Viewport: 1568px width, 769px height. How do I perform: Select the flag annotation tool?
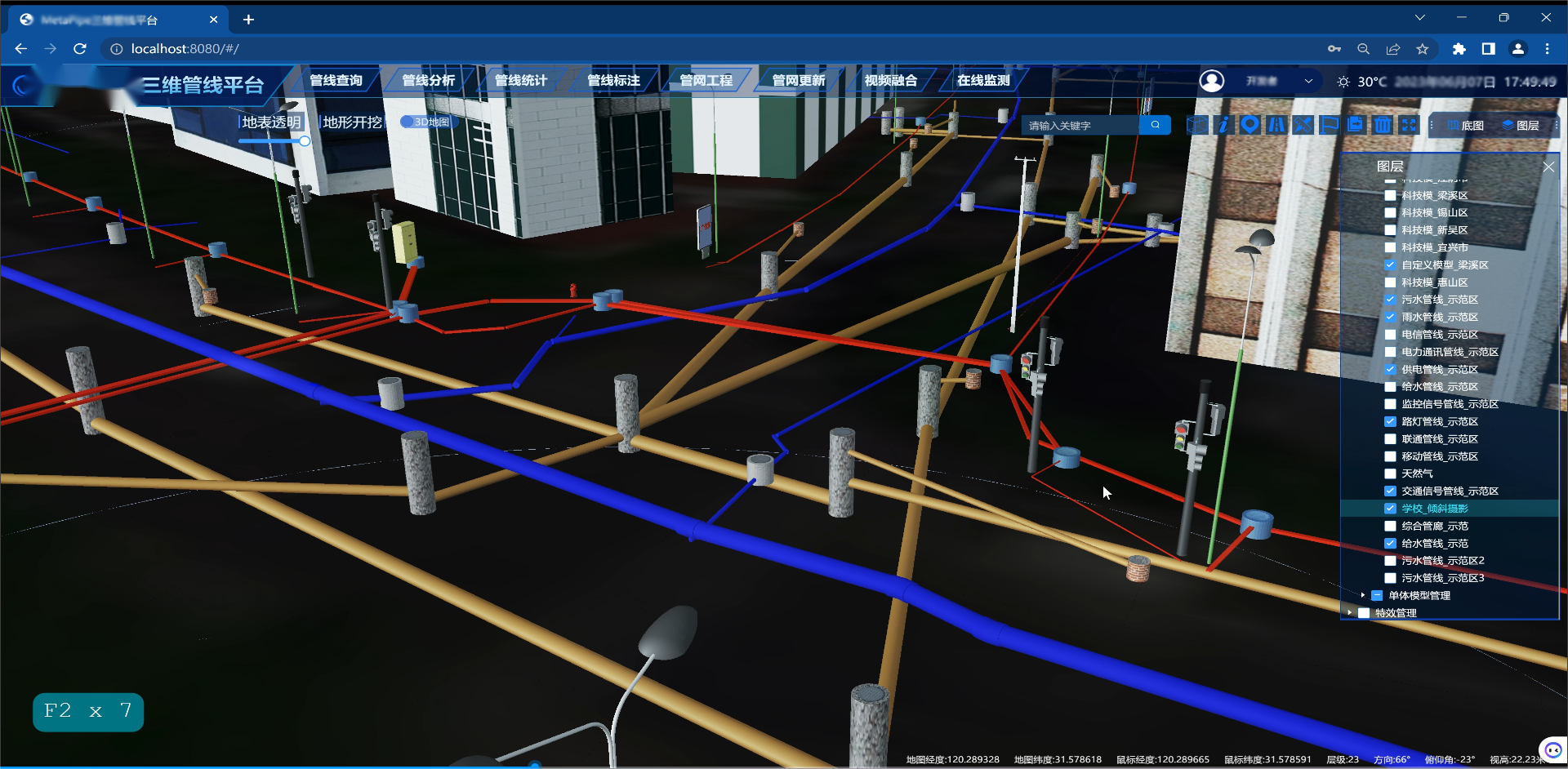[1330, 125]
